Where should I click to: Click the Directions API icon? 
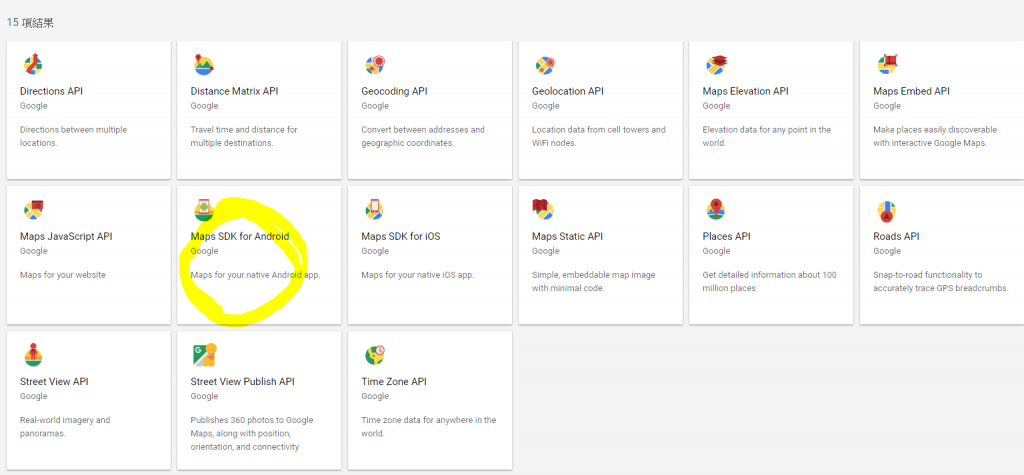[x=33, y=65]
